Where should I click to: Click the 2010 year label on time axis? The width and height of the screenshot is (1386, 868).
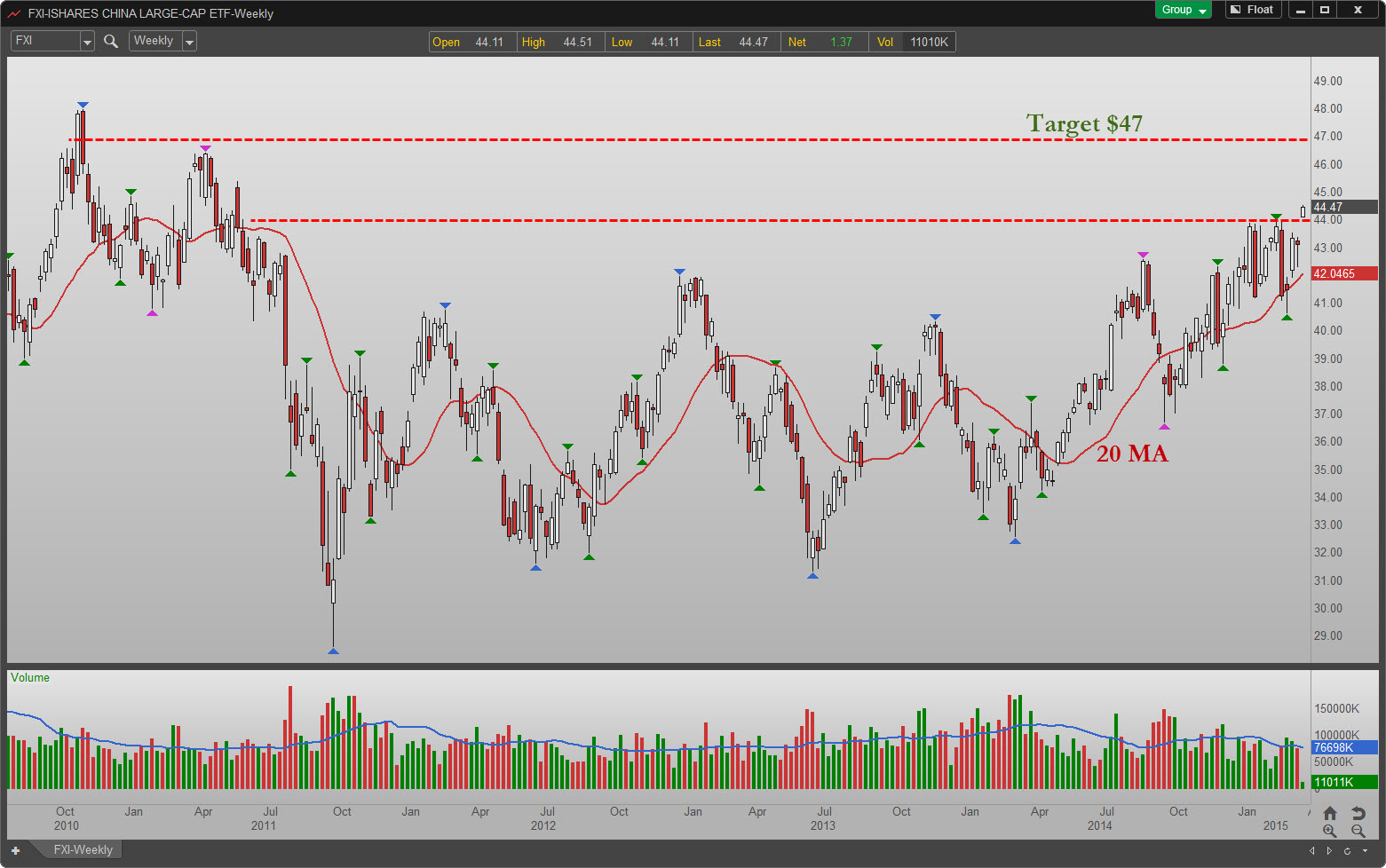coord(67,825)
